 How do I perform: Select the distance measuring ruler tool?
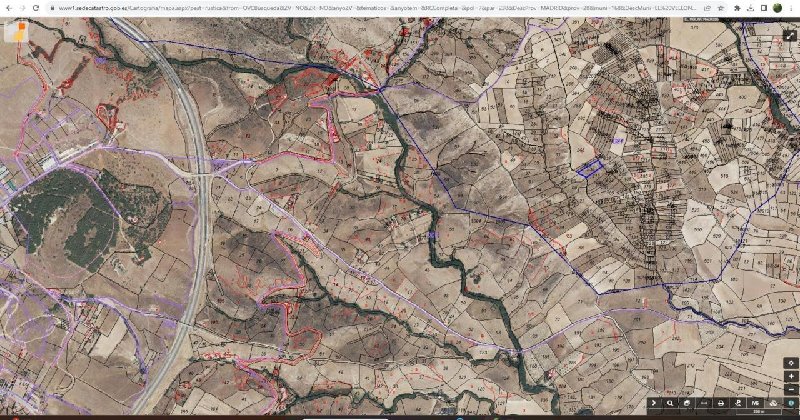(704, 403)
